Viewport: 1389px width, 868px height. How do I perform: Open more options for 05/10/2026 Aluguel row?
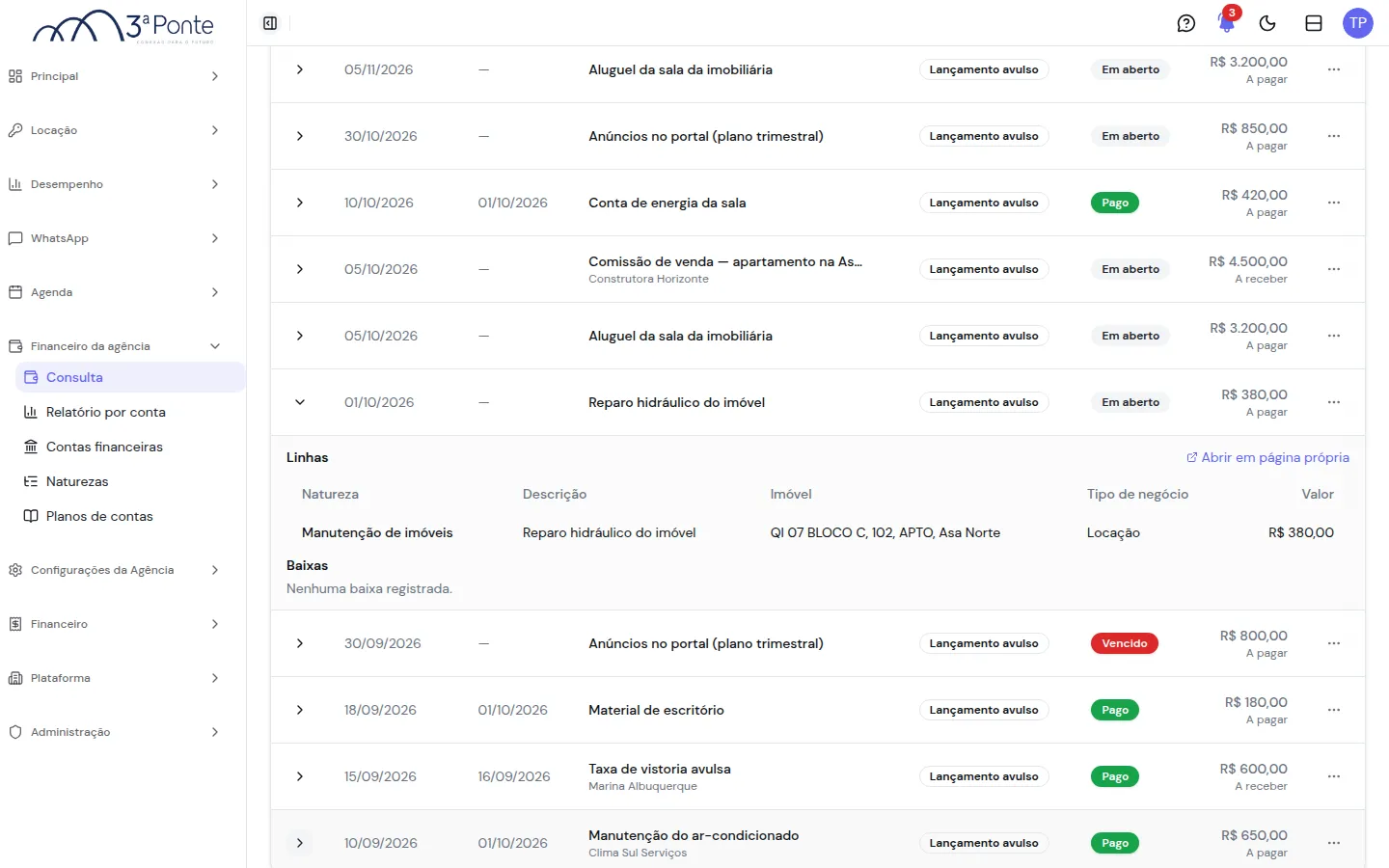(1334, 336)
